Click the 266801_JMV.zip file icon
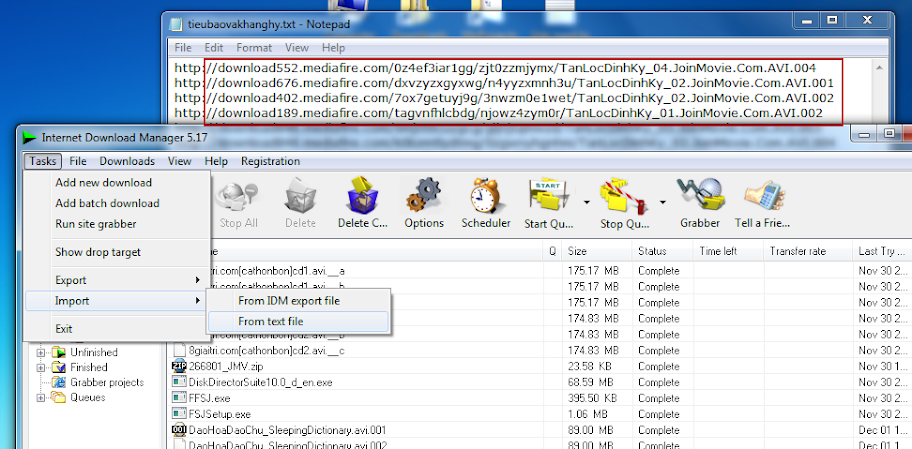Viewport: 912px width, 449px height. pyautogui.click(x=179, y=367)
